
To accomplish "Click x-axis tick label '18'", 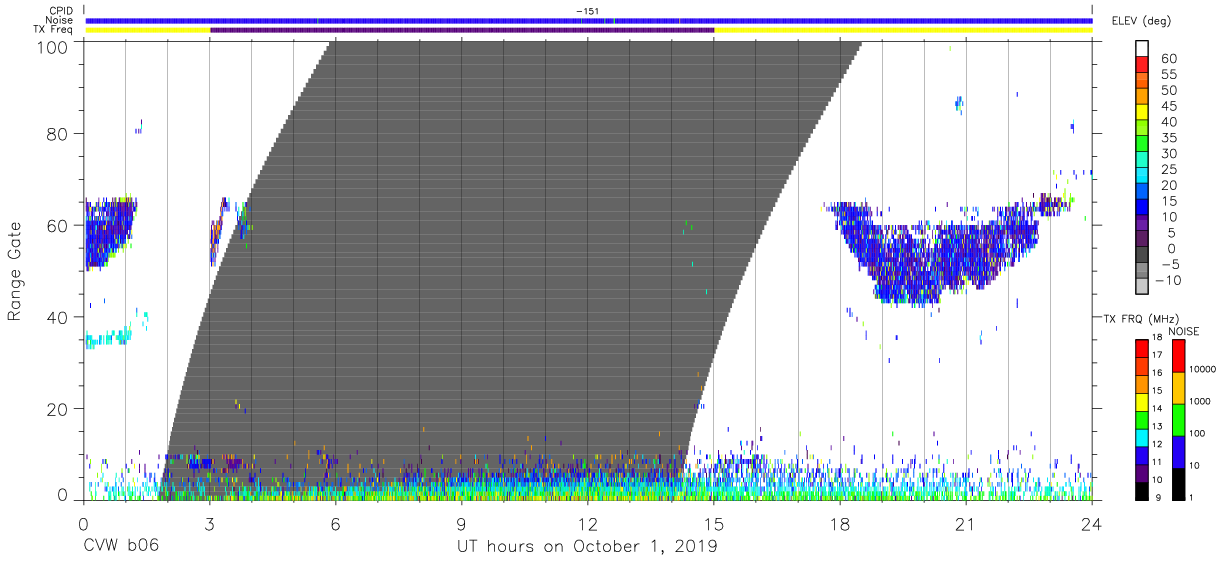I will point(839,525).
